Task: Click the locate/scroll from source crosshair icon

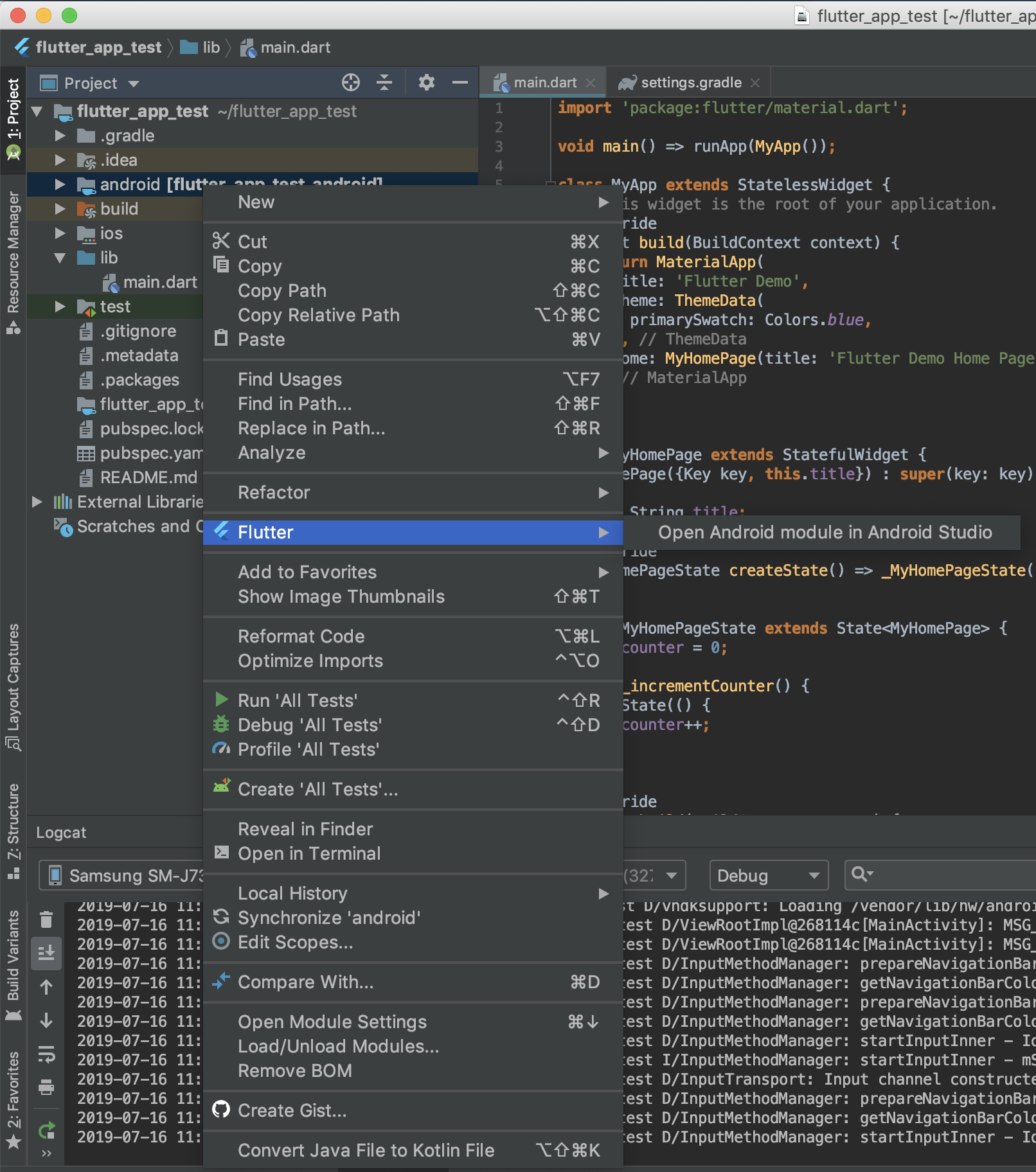Action: (x=350, y=83)
